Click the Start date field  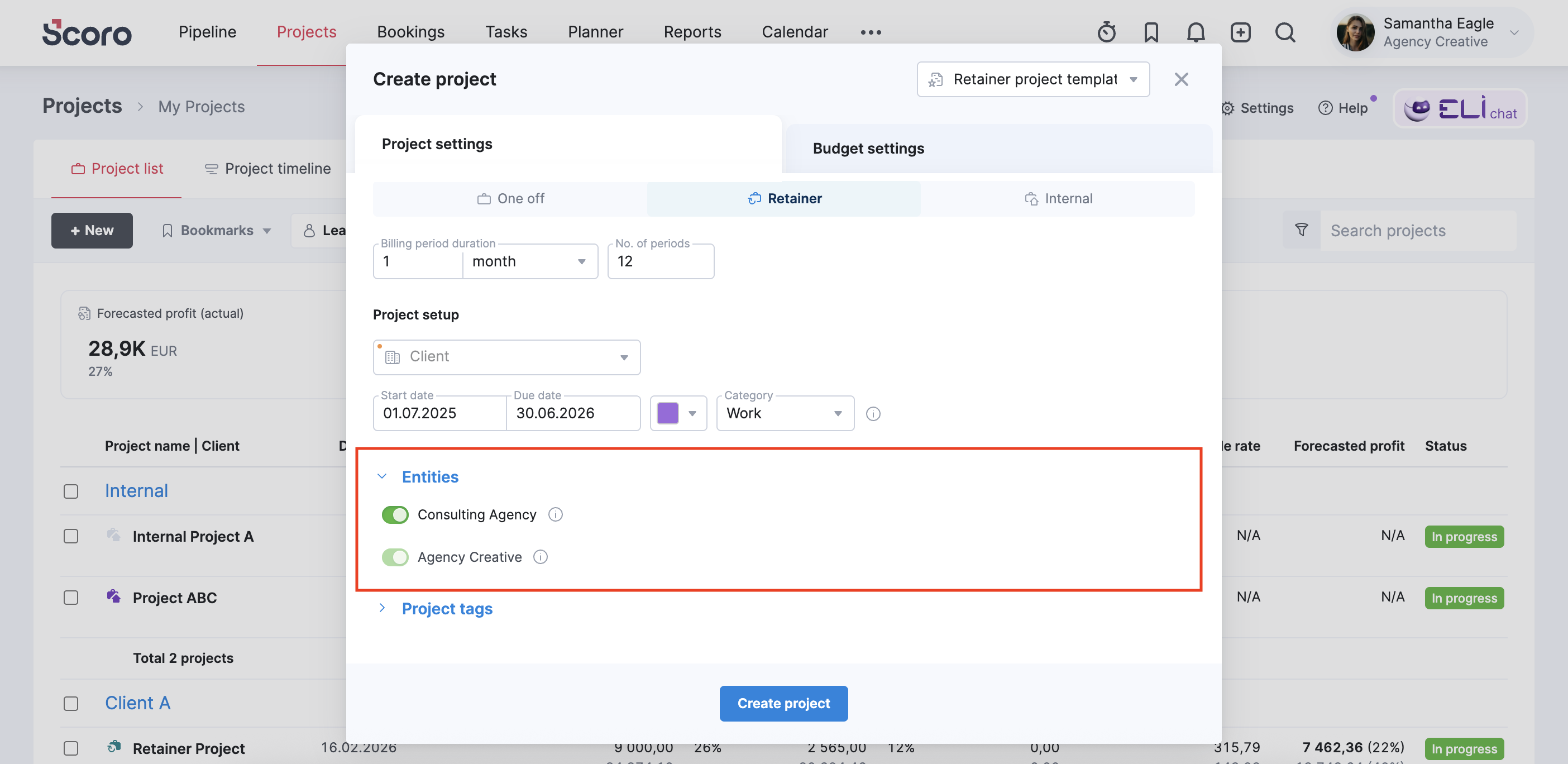pyautogui.click(x=439, y=413)
